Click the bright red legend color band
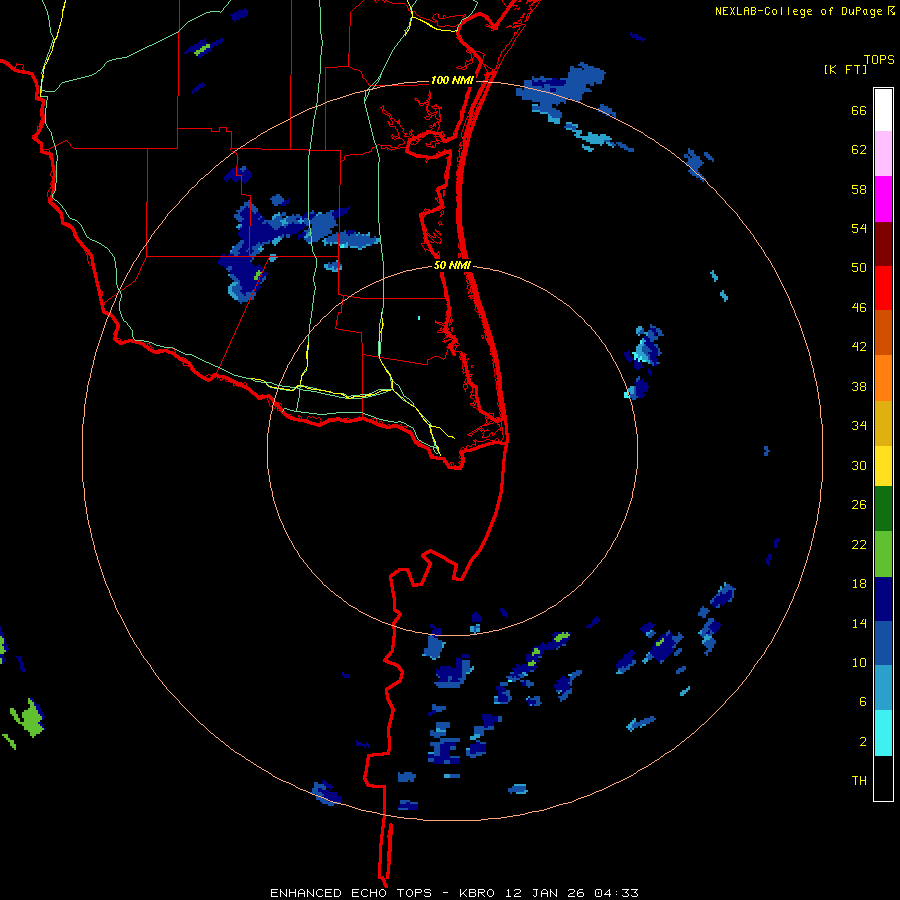The image size is (900, 900). (883, 288)
